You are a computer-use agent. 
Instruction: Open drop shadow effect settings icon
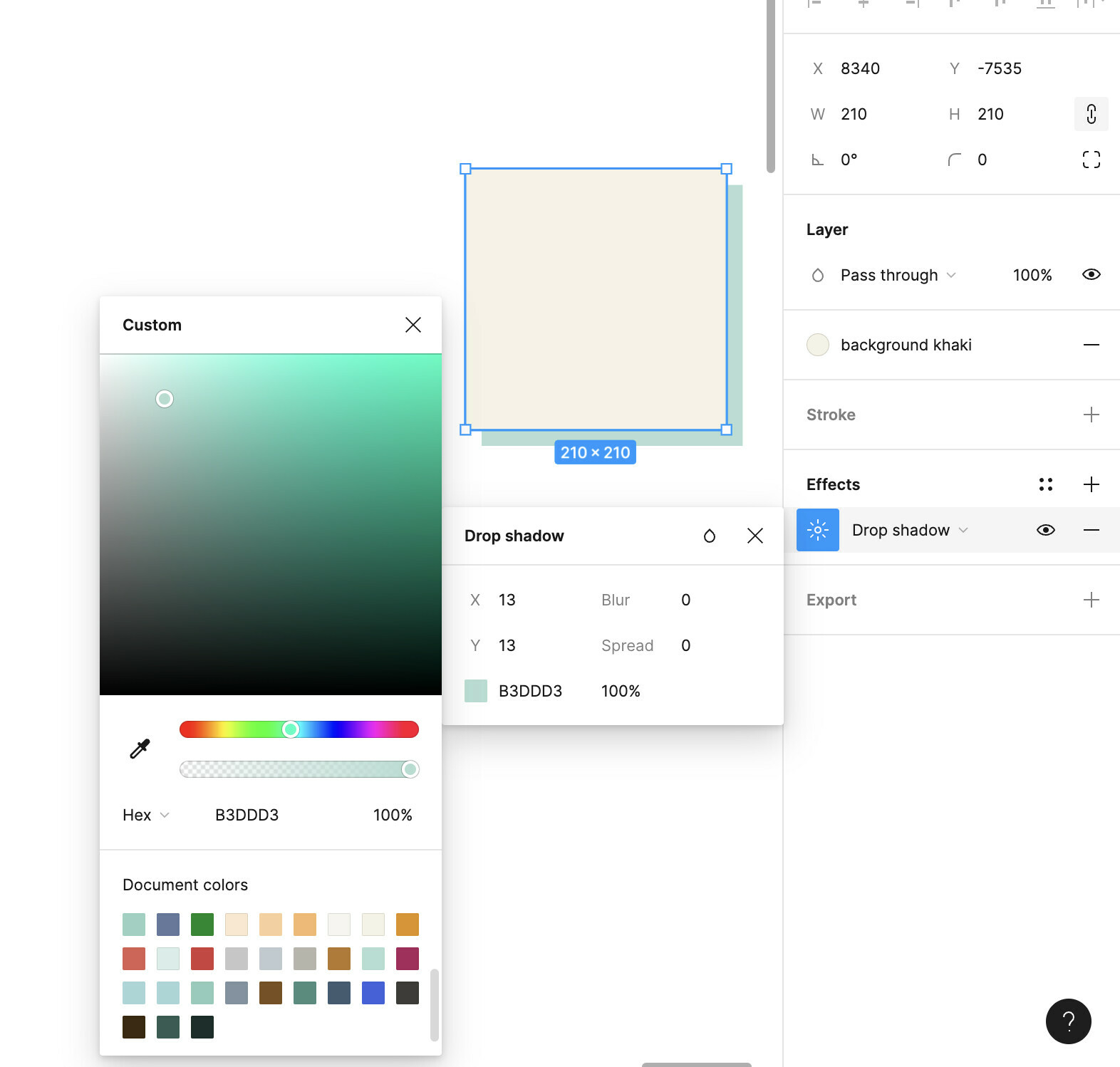[x=818, y=530]
